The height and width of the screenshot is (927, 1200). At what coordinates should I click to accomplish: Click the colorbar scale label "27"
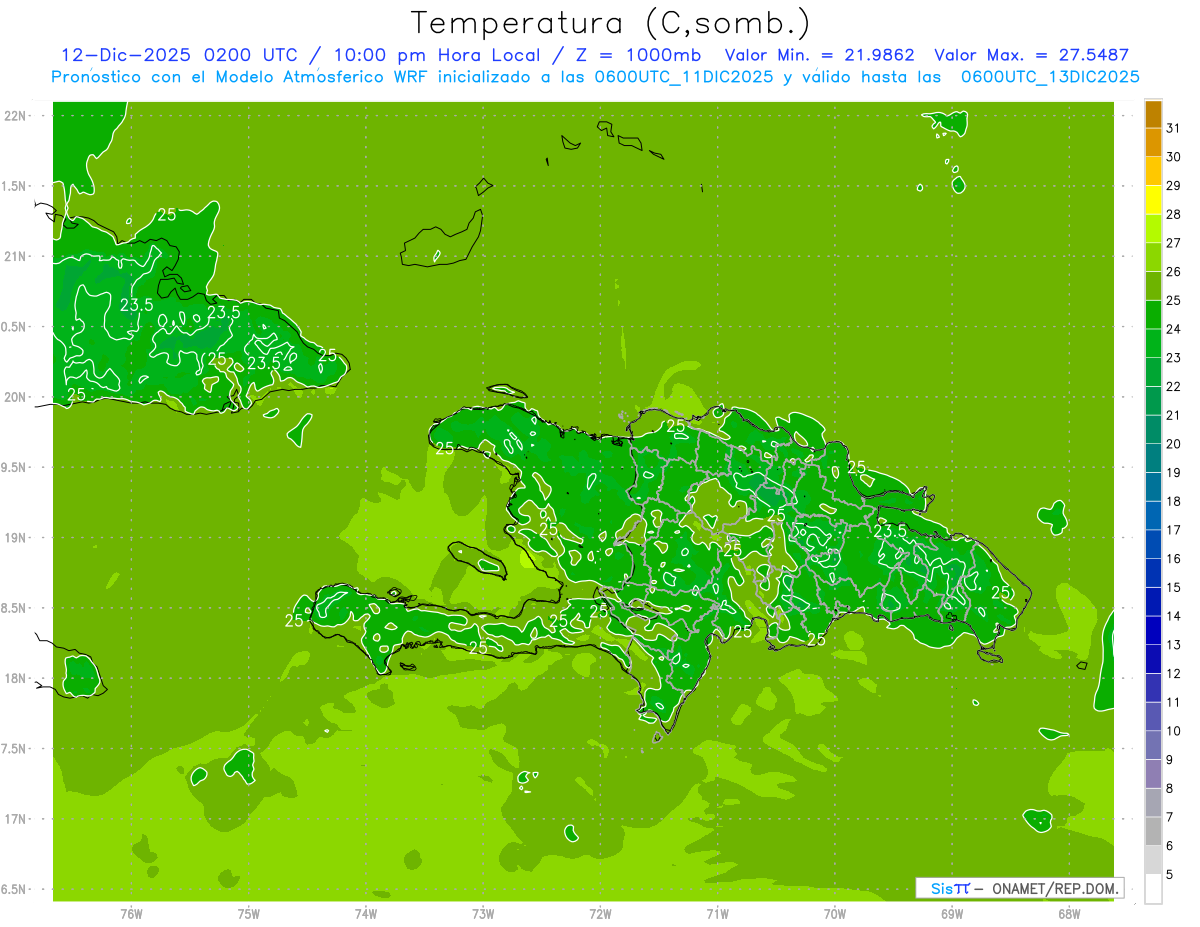(1174, 243)
